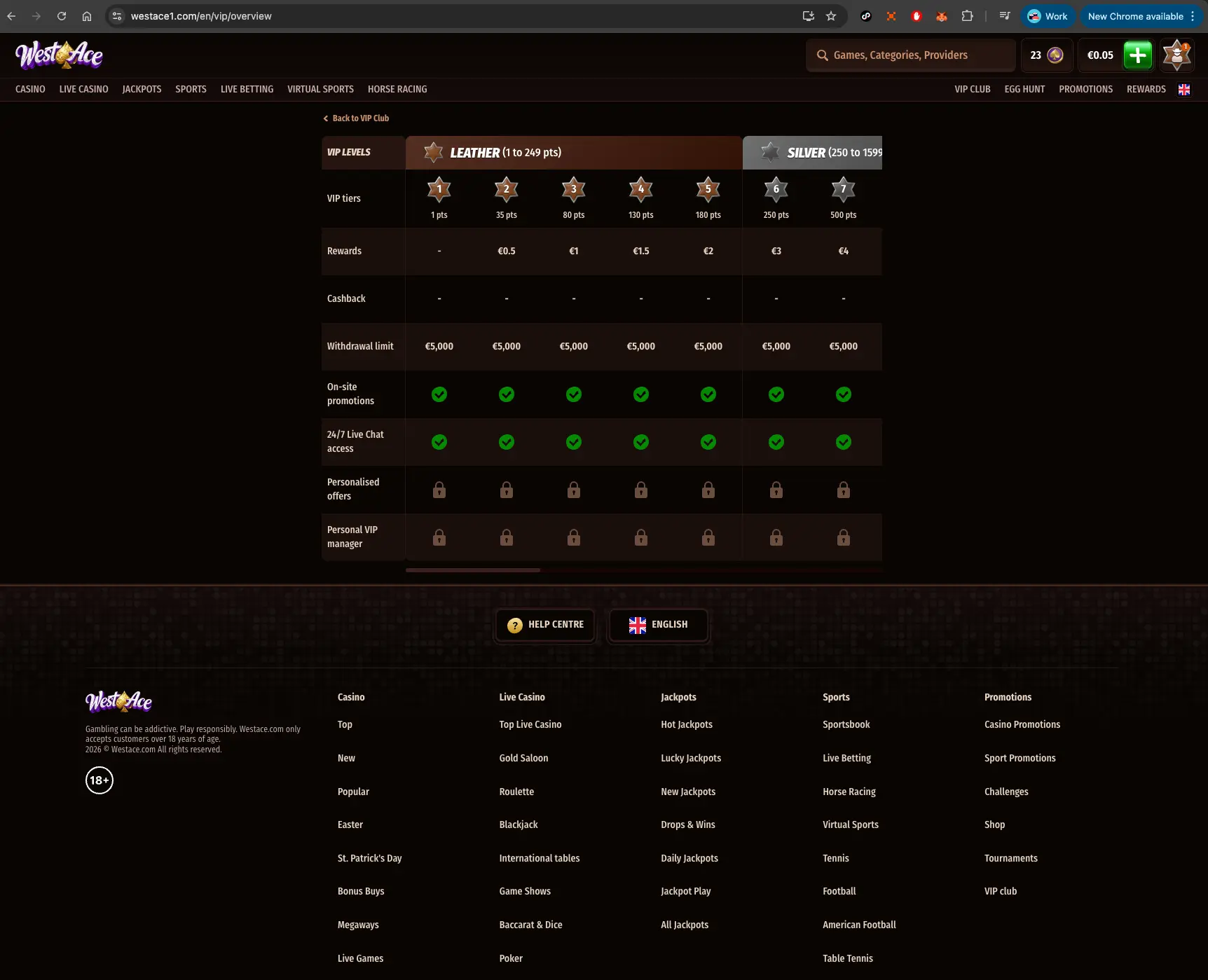
Task: Open the Chrome Work profile menu
Action: coord(1048,16)
